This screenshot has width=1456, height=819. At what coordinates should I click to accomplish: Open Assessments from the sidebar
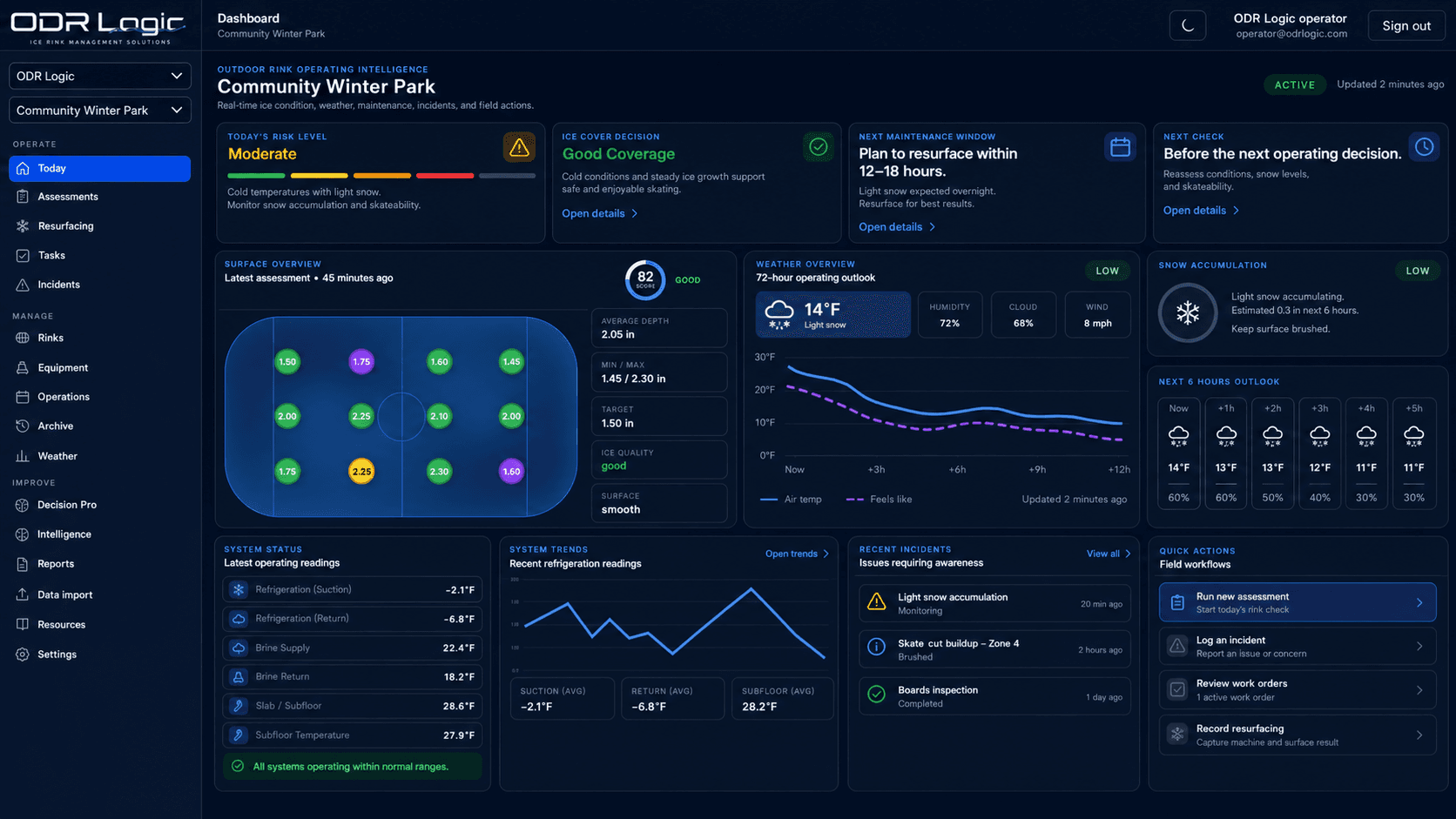point(68,197)
